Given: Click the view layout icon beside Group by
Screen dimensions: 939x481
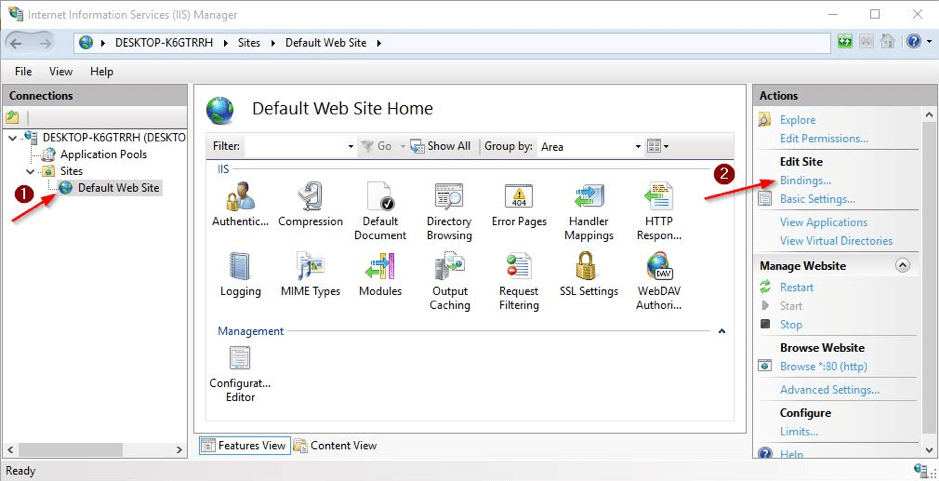Looking at the screenshot, I should pyautogui.click(x=653, y=146).
